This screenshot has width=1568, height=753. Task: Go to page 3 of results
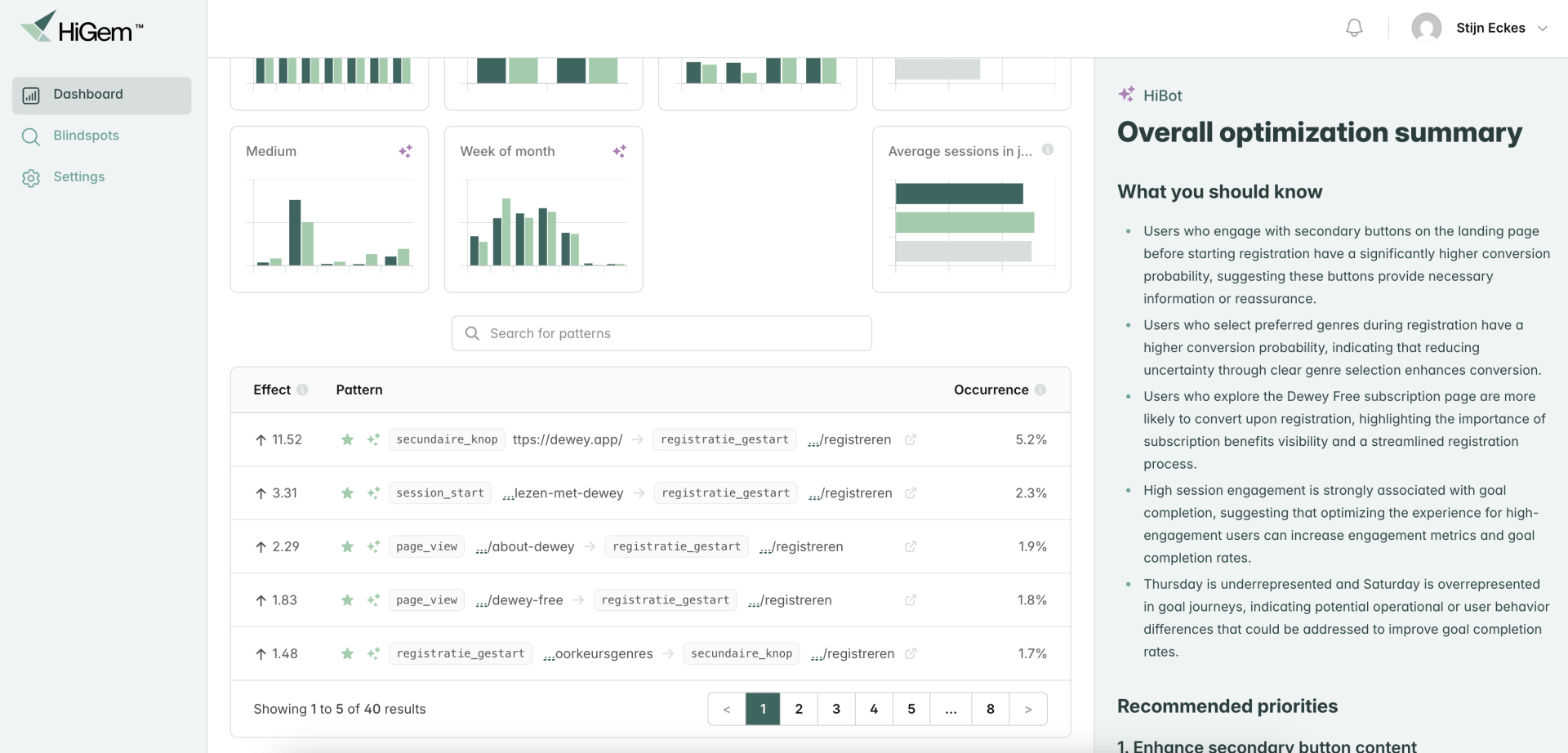point(836,709)
